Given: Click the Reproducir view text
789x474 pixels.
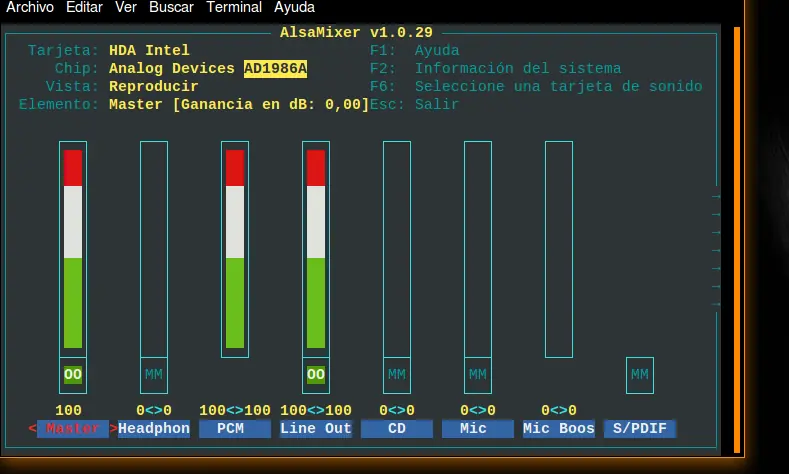Looking at the screenshot, I should (153, 87).
